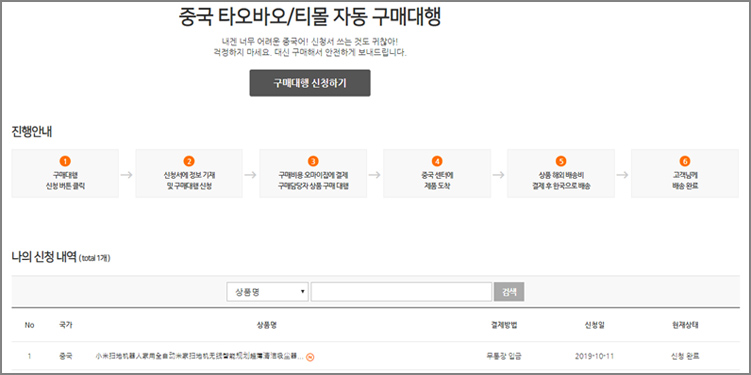Image resolution: width=751 pixels, height=375 pixels.
Task: Click the 검색 search button
Action: [x=509, y=292]
